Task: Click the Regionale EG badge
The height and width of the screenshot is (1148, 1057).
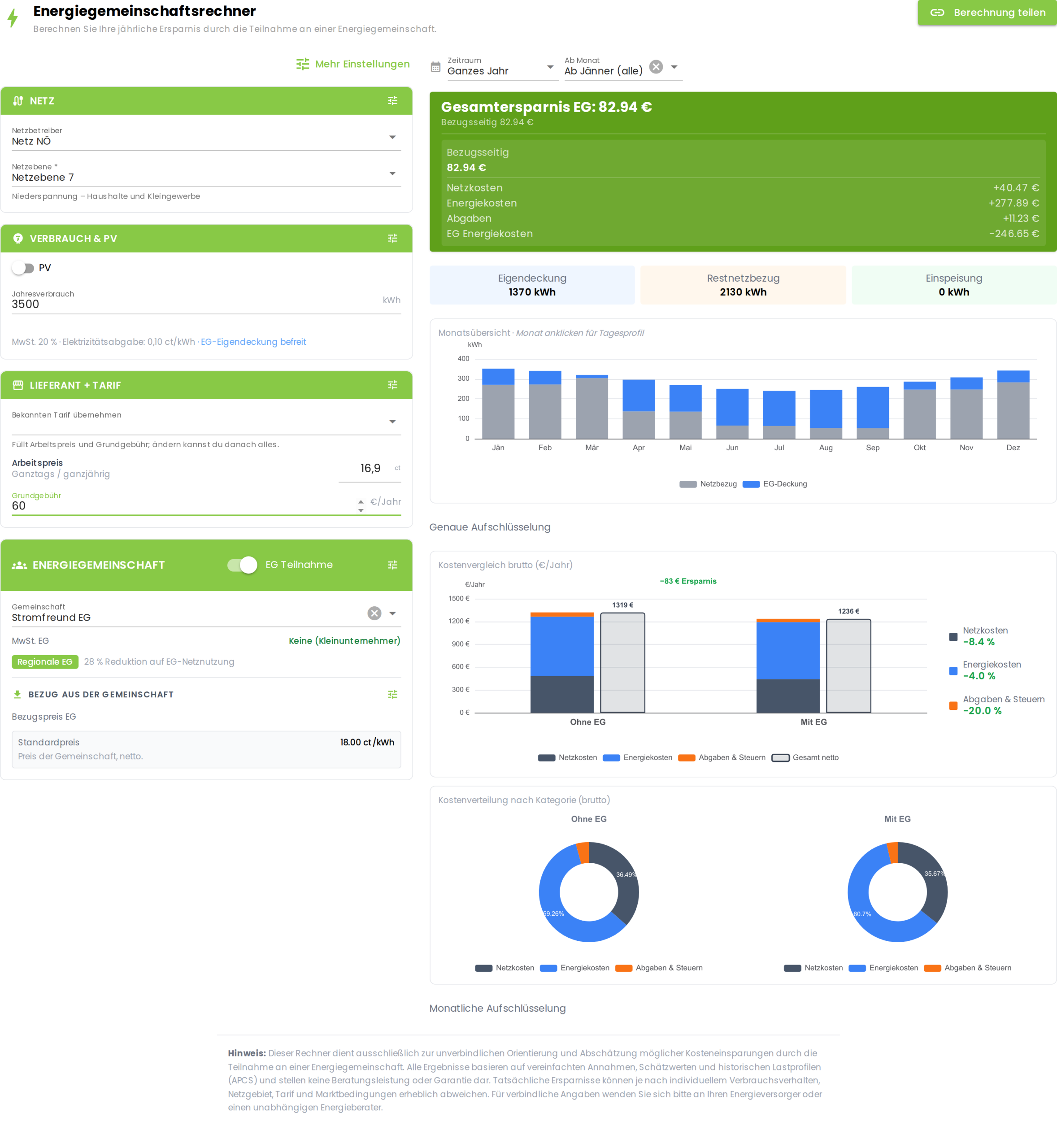Action: (45, 662)
